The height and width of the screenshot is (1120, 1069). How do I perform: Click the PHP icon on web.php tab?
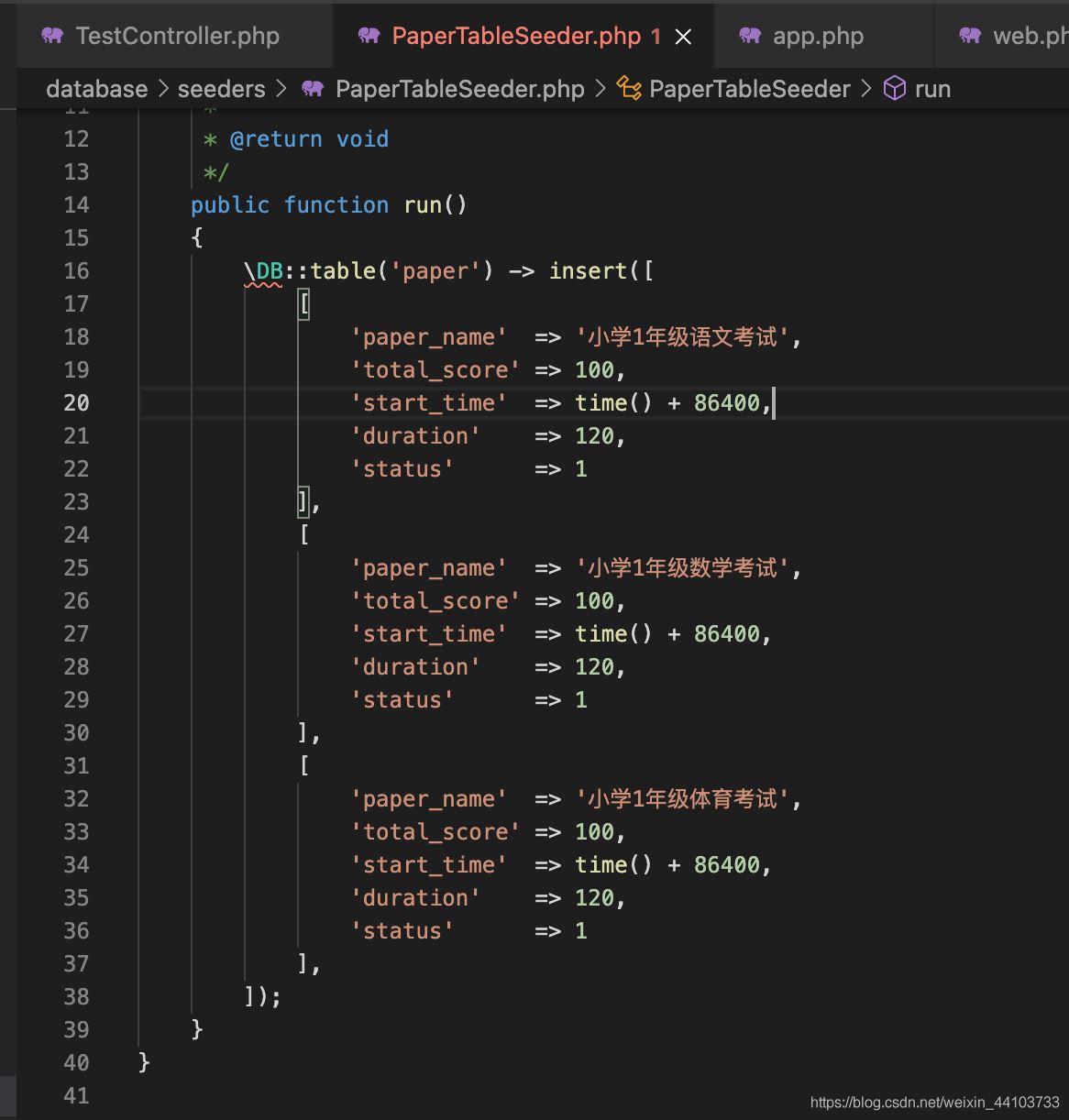[x=970, y=36]
